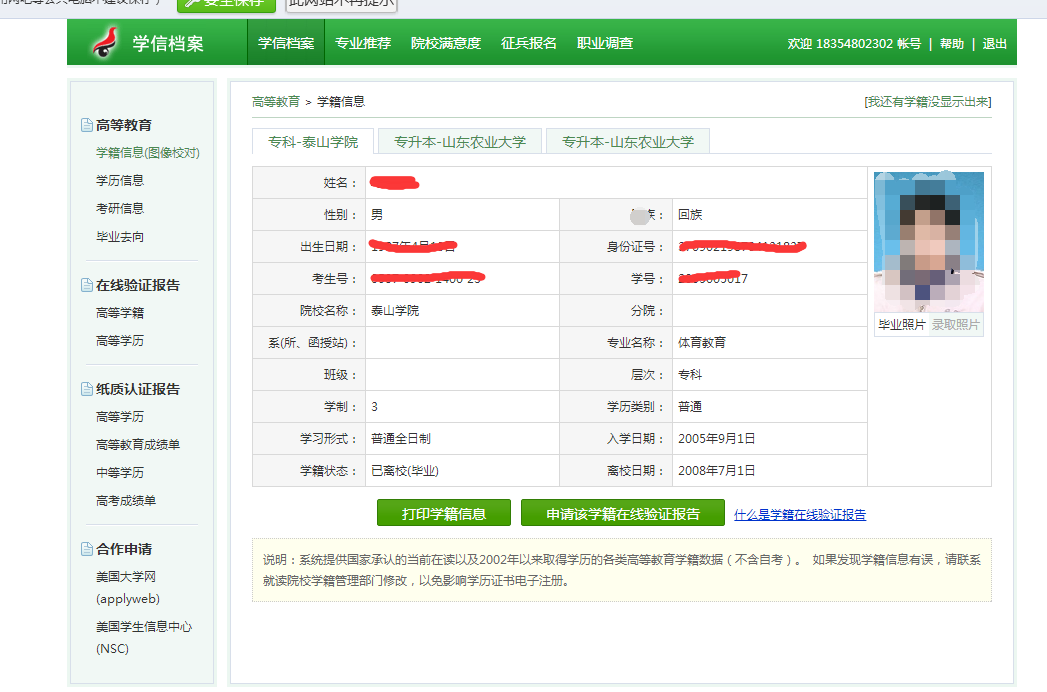This screenshot has height=692, width=1047.
Task: Select the 专科-泰山学院 tab
Action: (x=315, y=141)
